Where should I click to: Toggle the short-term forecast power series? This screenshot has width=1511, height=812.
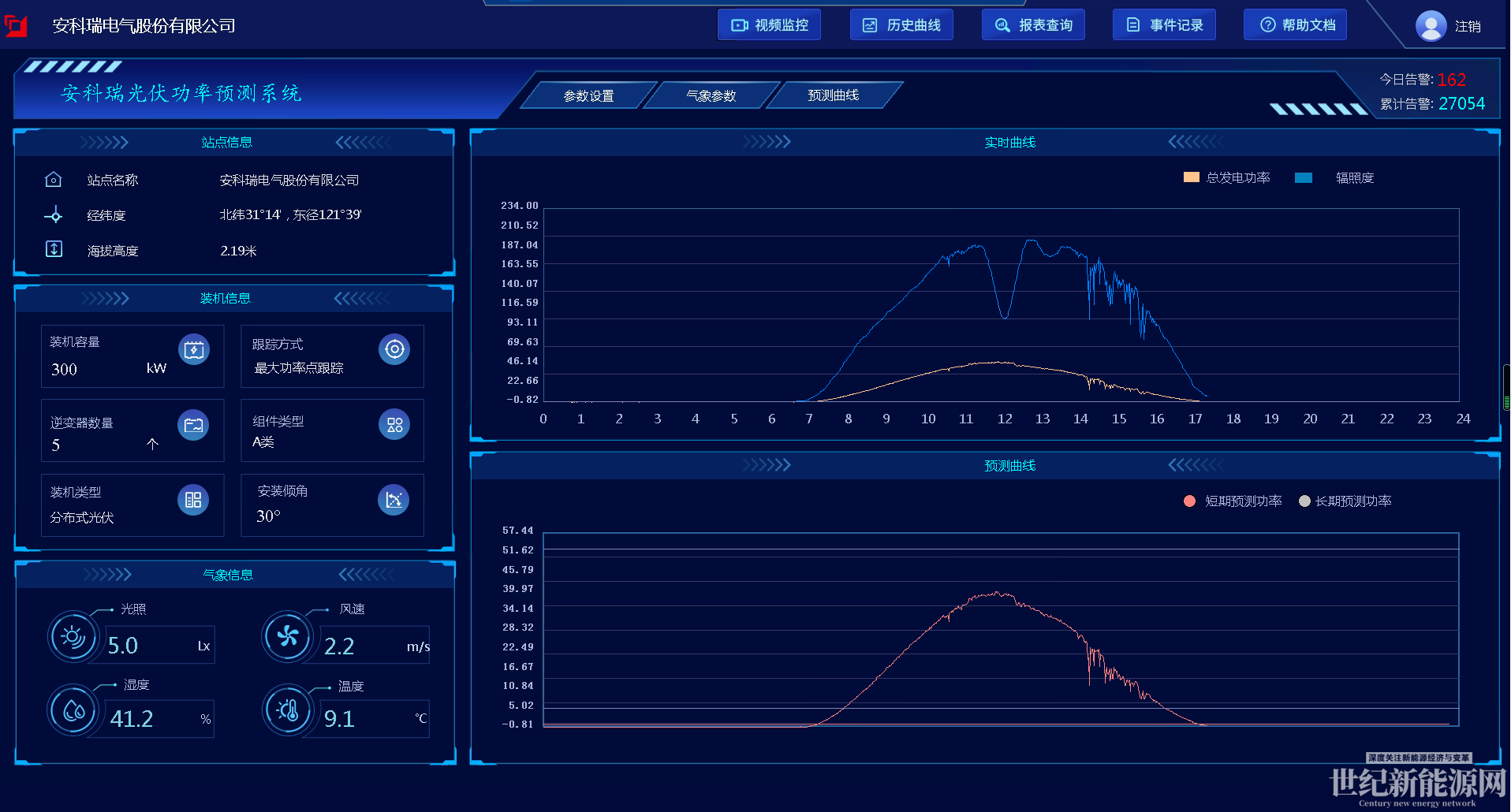[x=1234, y=501]
